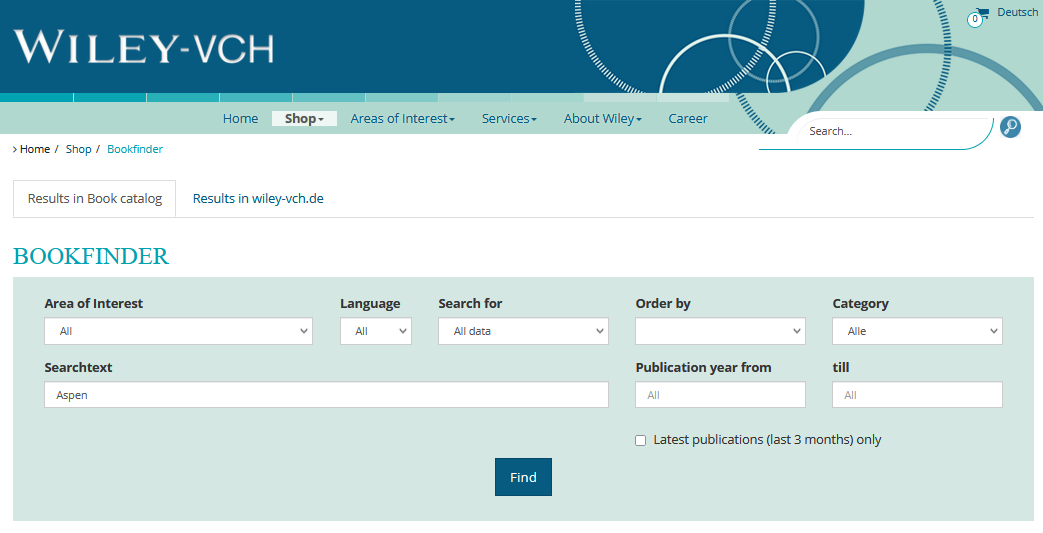1043x533 pixels.
Task: Open the Order by dropdown
Action: click(x=720, y=331)
